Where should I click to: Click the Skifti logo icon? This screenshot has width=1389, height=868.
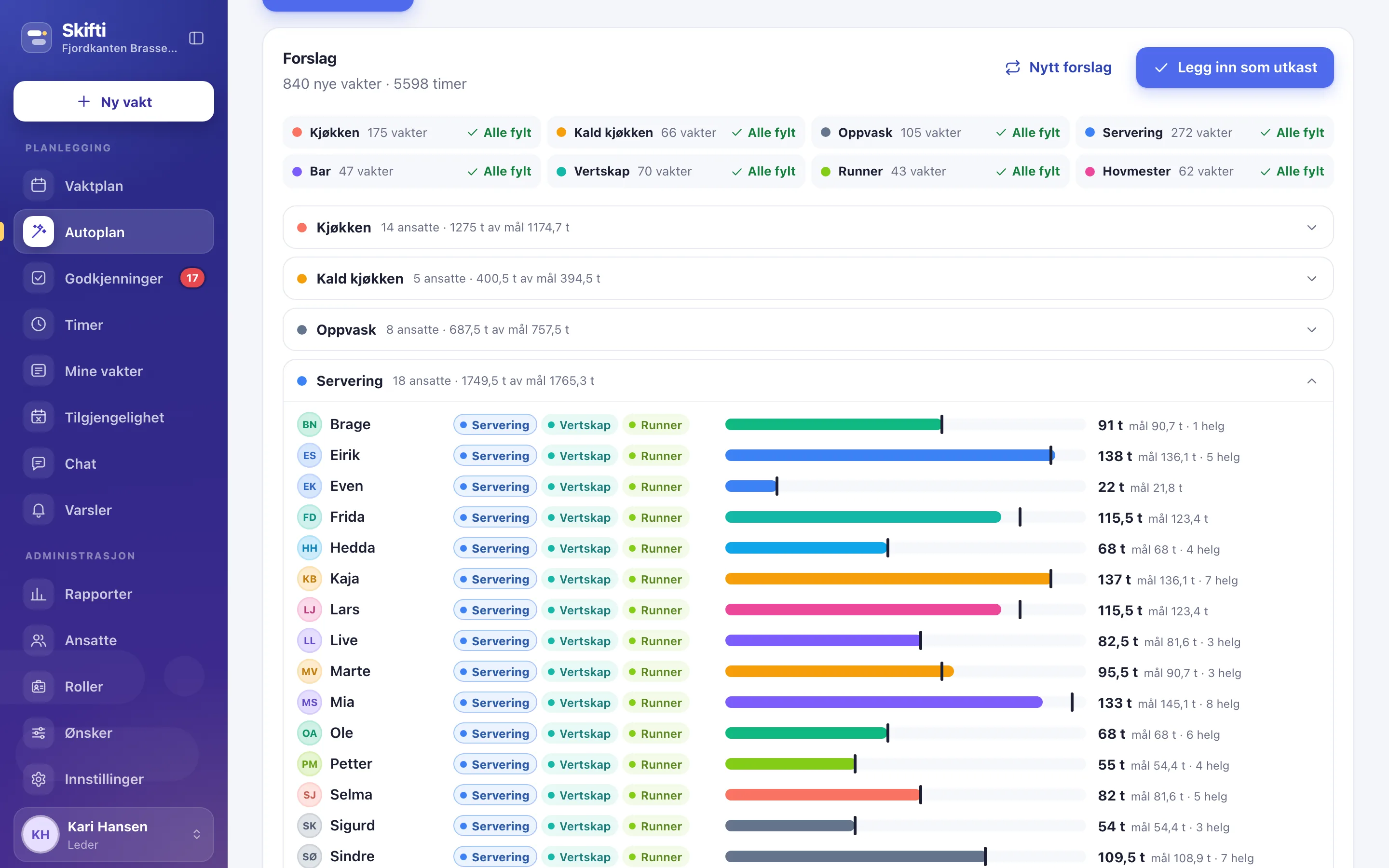coord(37,38)
